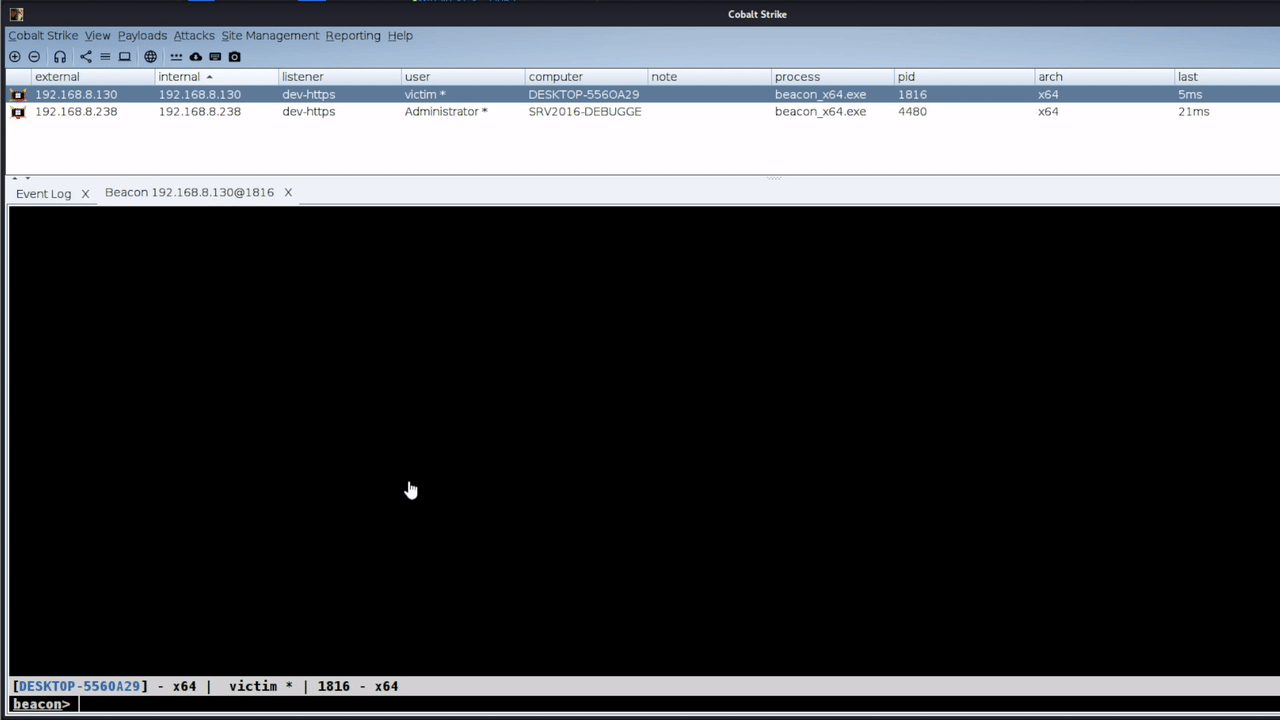Image resolution: width=1280 pixels, height=720 pixels.
Task: Click 'victim *' in the beacon status bar
Action: coord(261,686)
